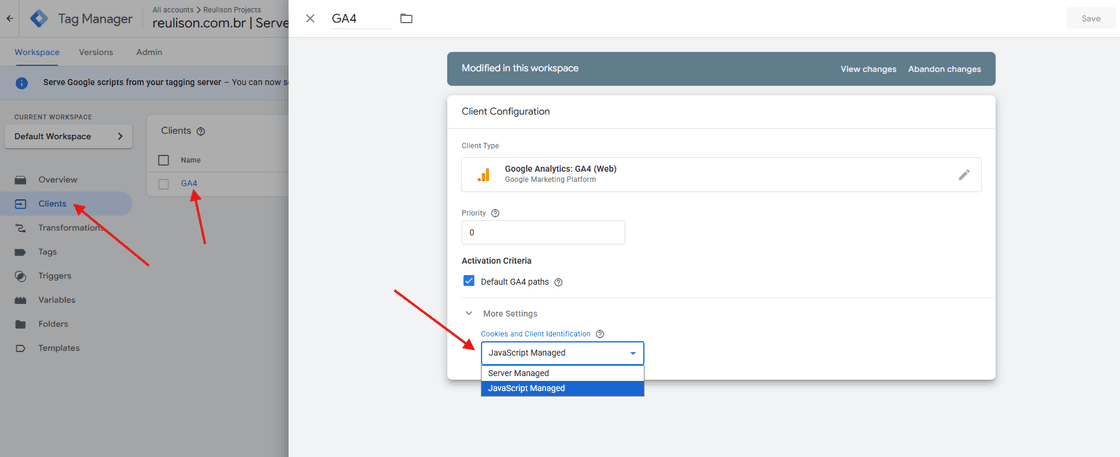Toggle checkbox for GA4 client row
The height and width of the screenshot is (457, 1120).
pyautogui.click(x=164, y=184)
